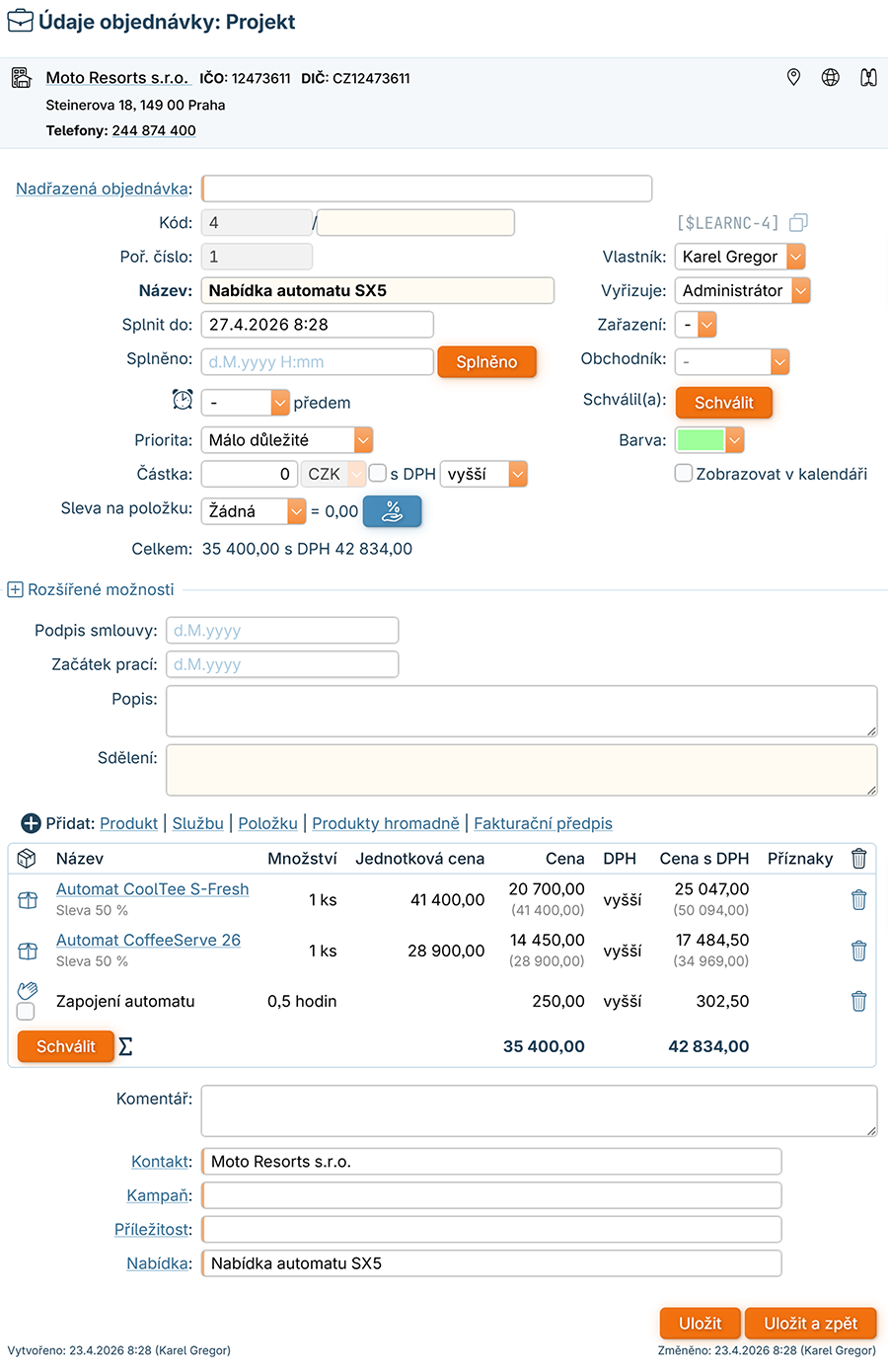
Task: Click the discount percent hand button
Action: pos(392,511)
